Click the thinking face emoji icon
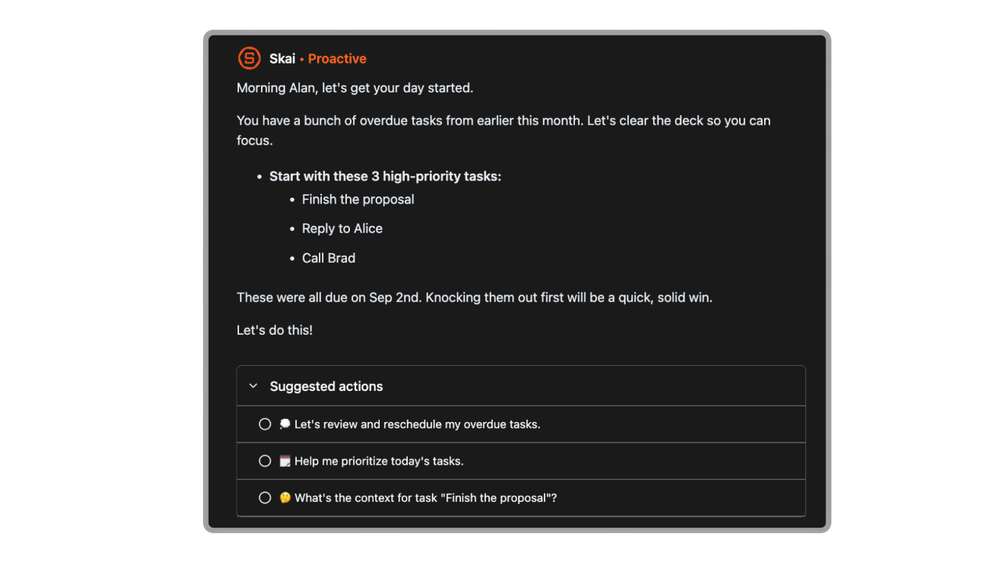The image size is (1000, 563). (285, 498)
